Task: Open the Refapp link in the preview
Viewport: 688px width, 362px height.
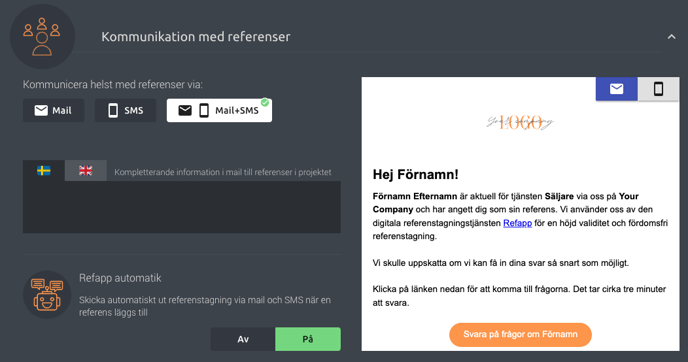Action: [x=517, y=223]
